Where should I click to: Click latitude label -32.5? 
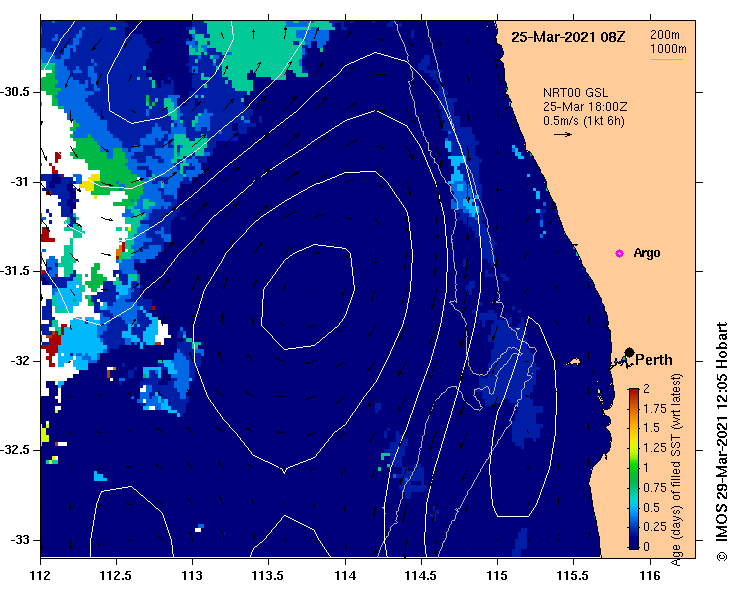pos(15,450)
